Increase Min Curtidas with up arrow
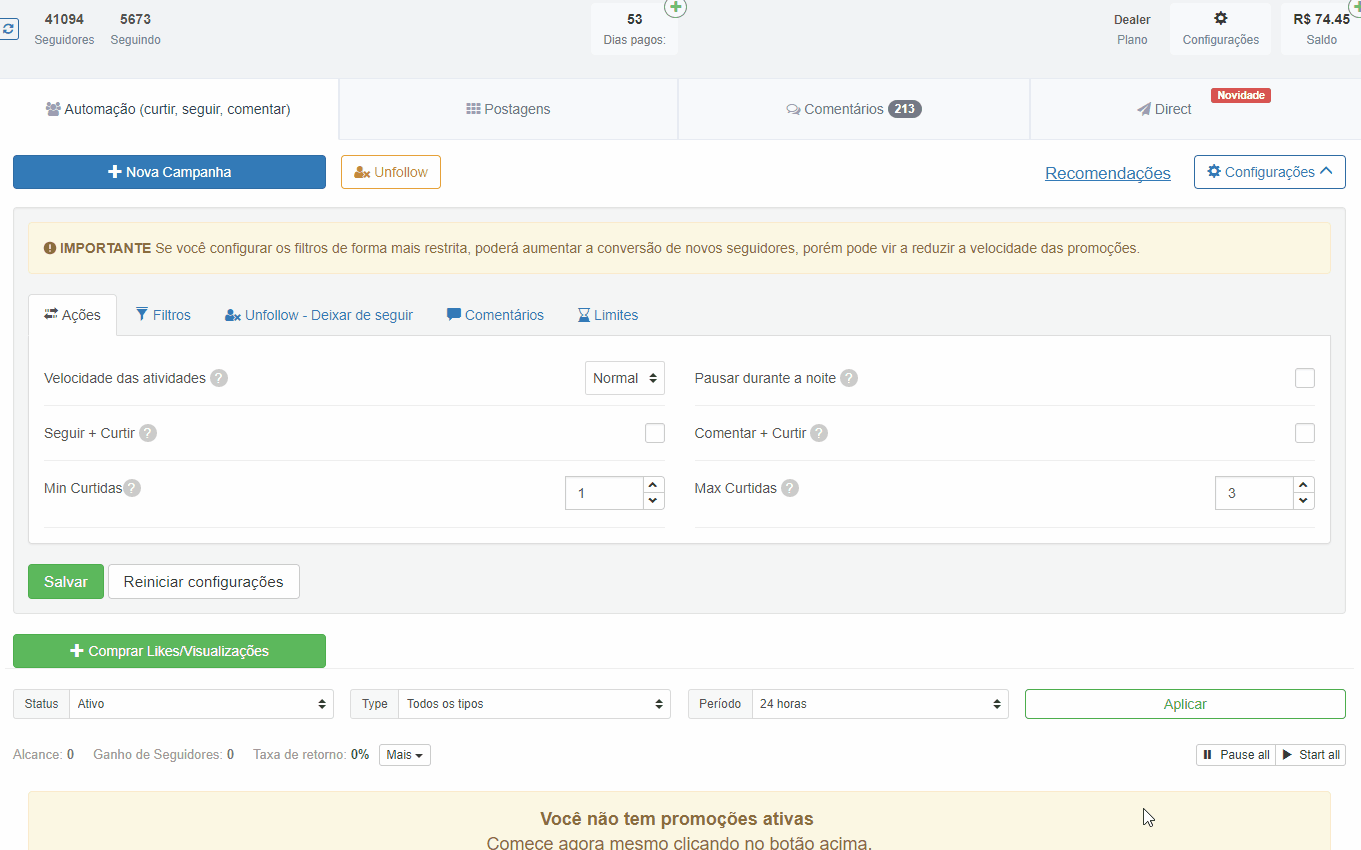1361x850 pixels. click(653, 485)
